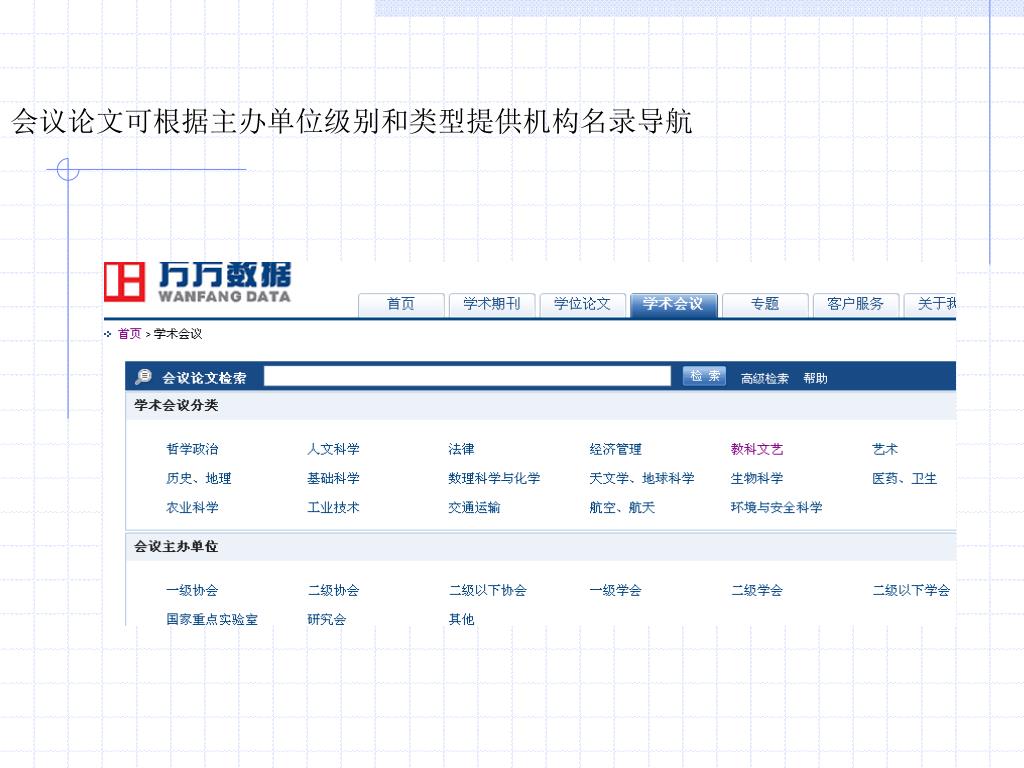Open the 帮助 help link

click(815, 378)
